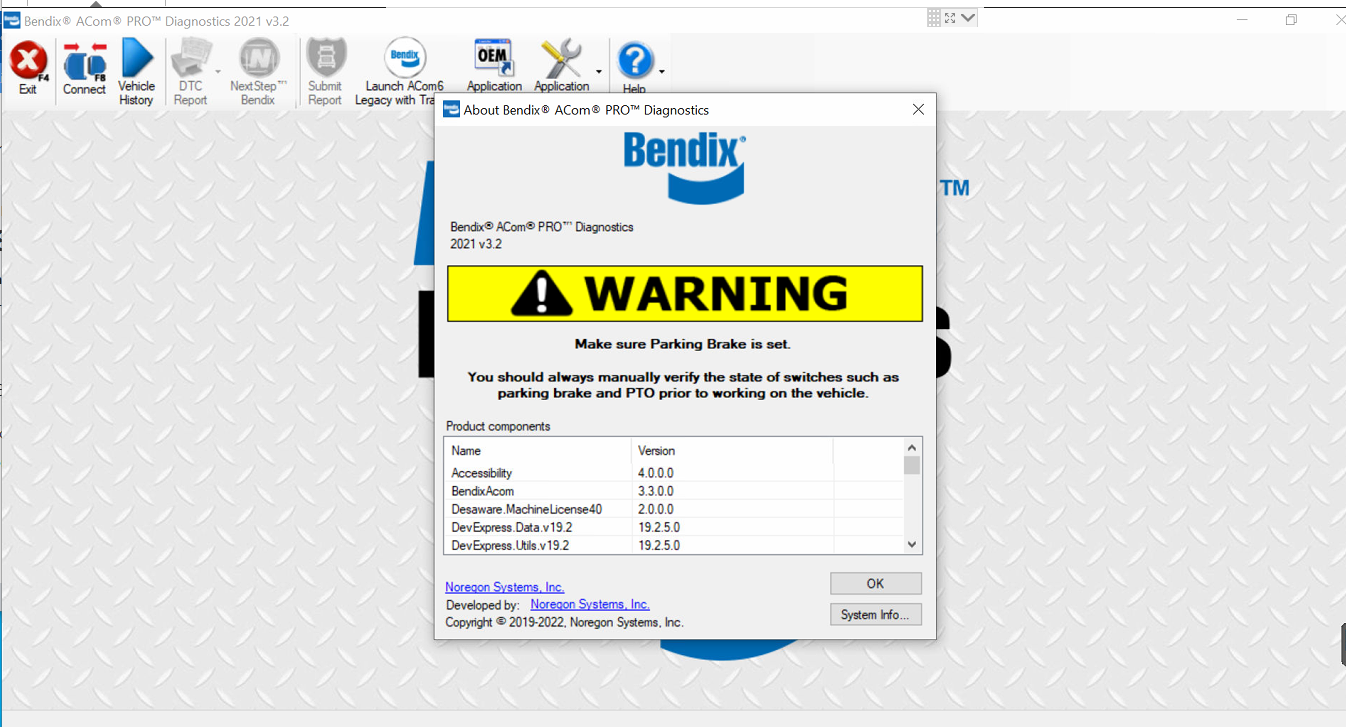Click the components list scrollbar thumb
The height and width of the screenshot is (727, 1346).
click(911, 465)
